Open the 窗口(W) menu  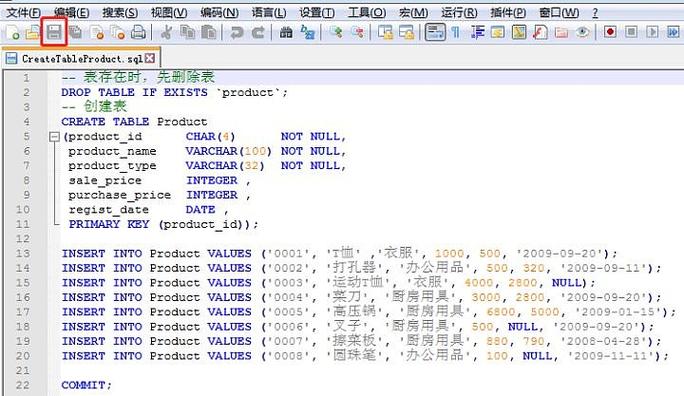point(559,13)
